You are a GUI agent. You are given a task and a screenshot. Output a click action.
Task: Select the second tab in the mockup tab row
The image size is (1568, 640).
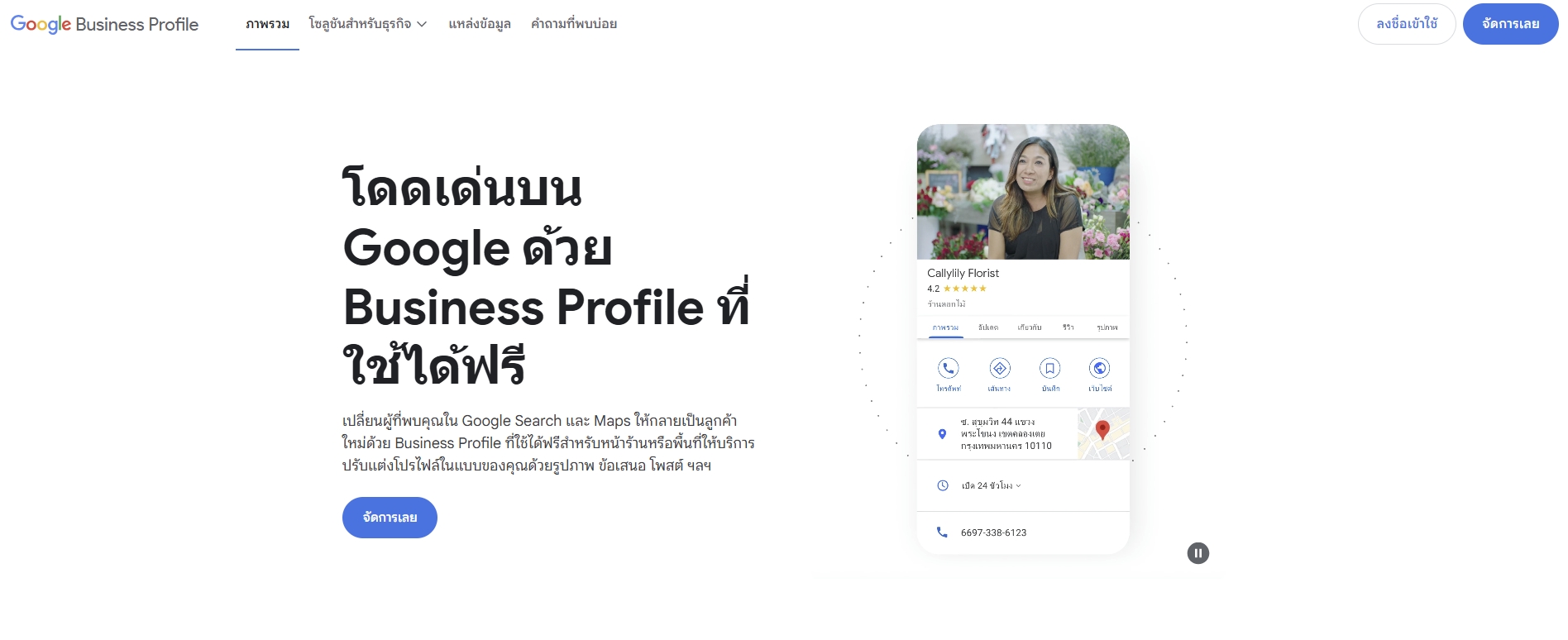point(988,327)
